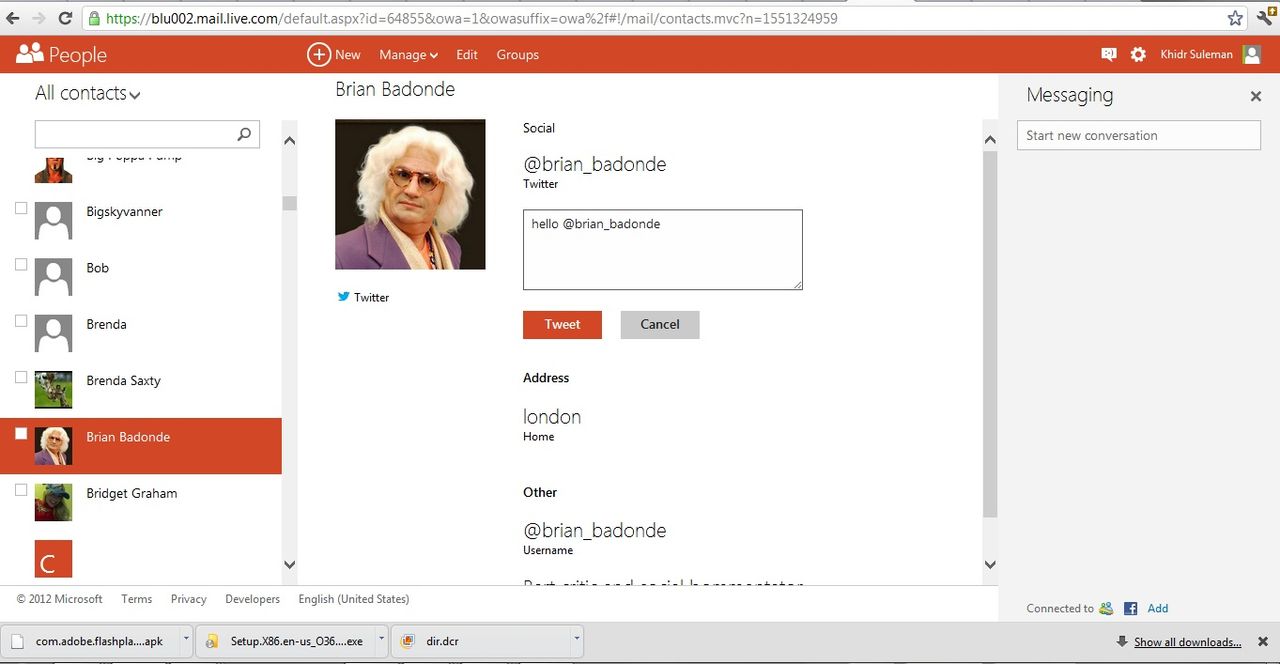Send the tweet with Tweet button

coord(562,324)
